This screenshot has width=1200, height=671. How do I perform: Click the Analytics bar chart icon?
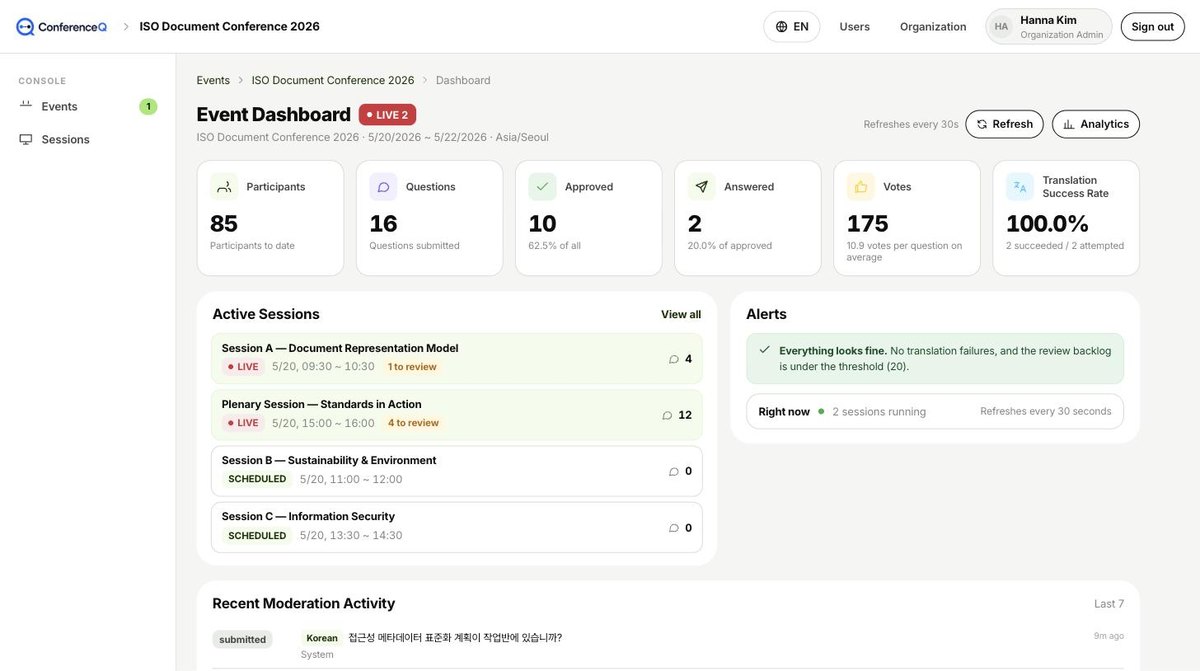pyautogui.click(x=1069, y=124)
